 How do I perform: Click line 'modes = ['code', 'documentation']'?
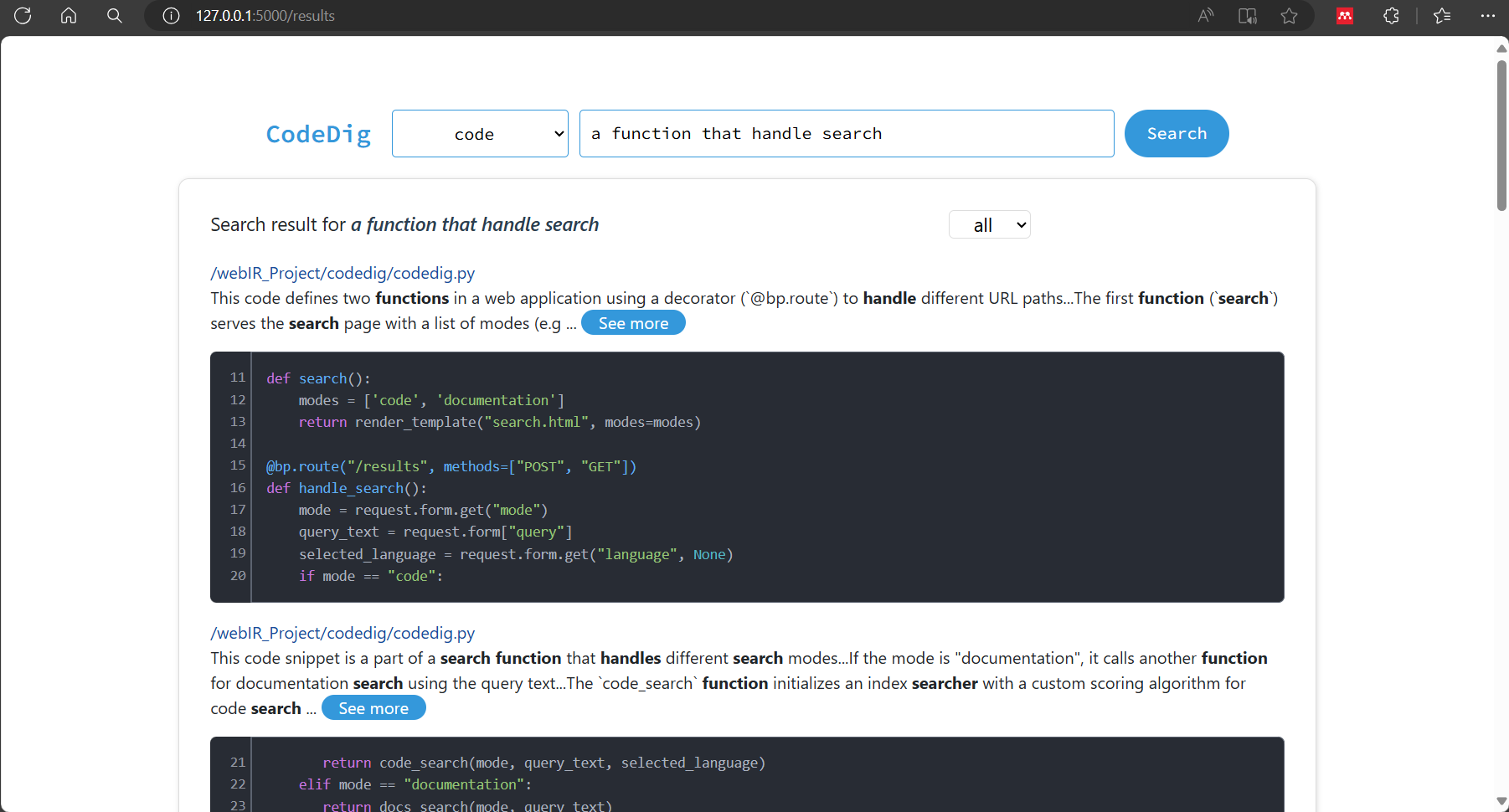(431, 400)
